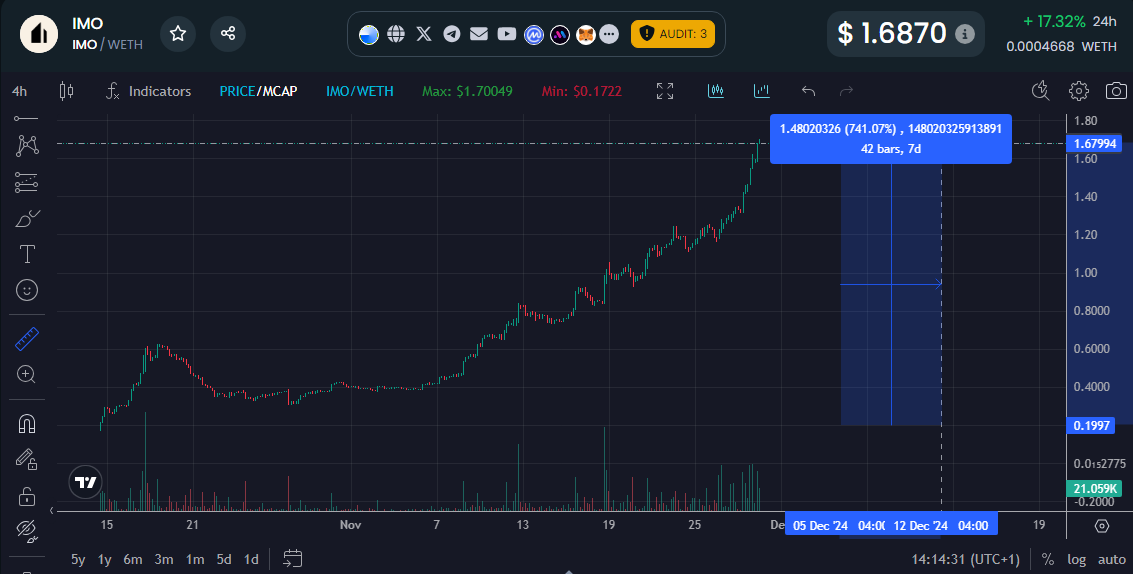This screenshot has width=1133, height=574.
Task: Click the MetaMask fox icon
Action: click(585, 33)
